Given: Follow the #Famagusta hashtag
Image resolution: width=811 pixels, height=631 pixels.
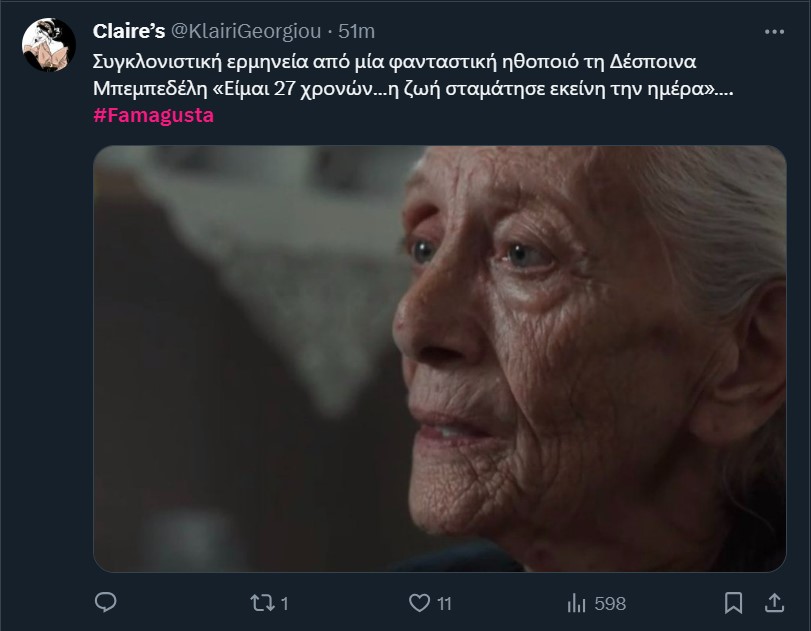Looking at the screenshot, I should [x=154, y=115].
